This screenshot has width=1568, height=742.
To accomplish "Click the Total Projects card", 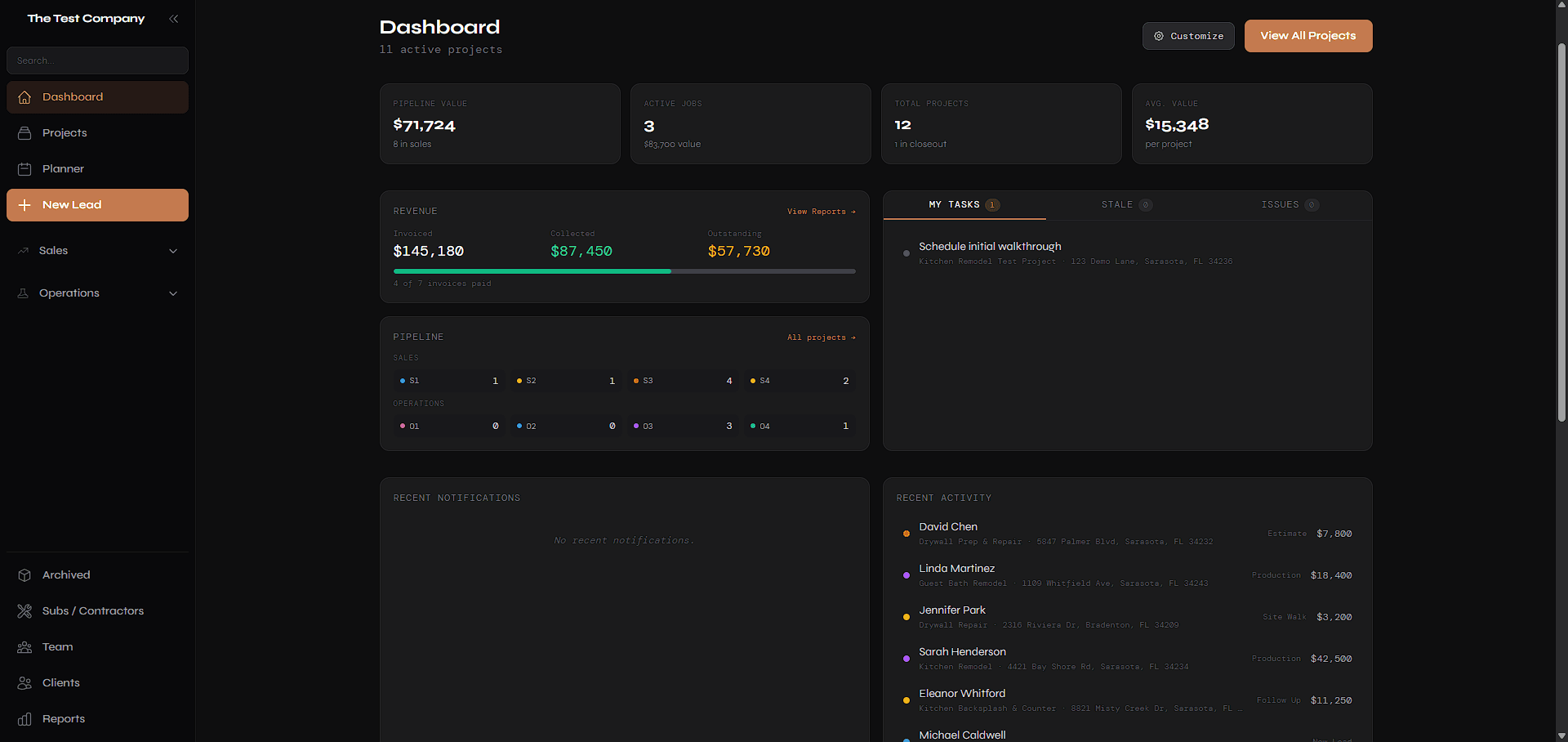I will [x=1001, y=124].
